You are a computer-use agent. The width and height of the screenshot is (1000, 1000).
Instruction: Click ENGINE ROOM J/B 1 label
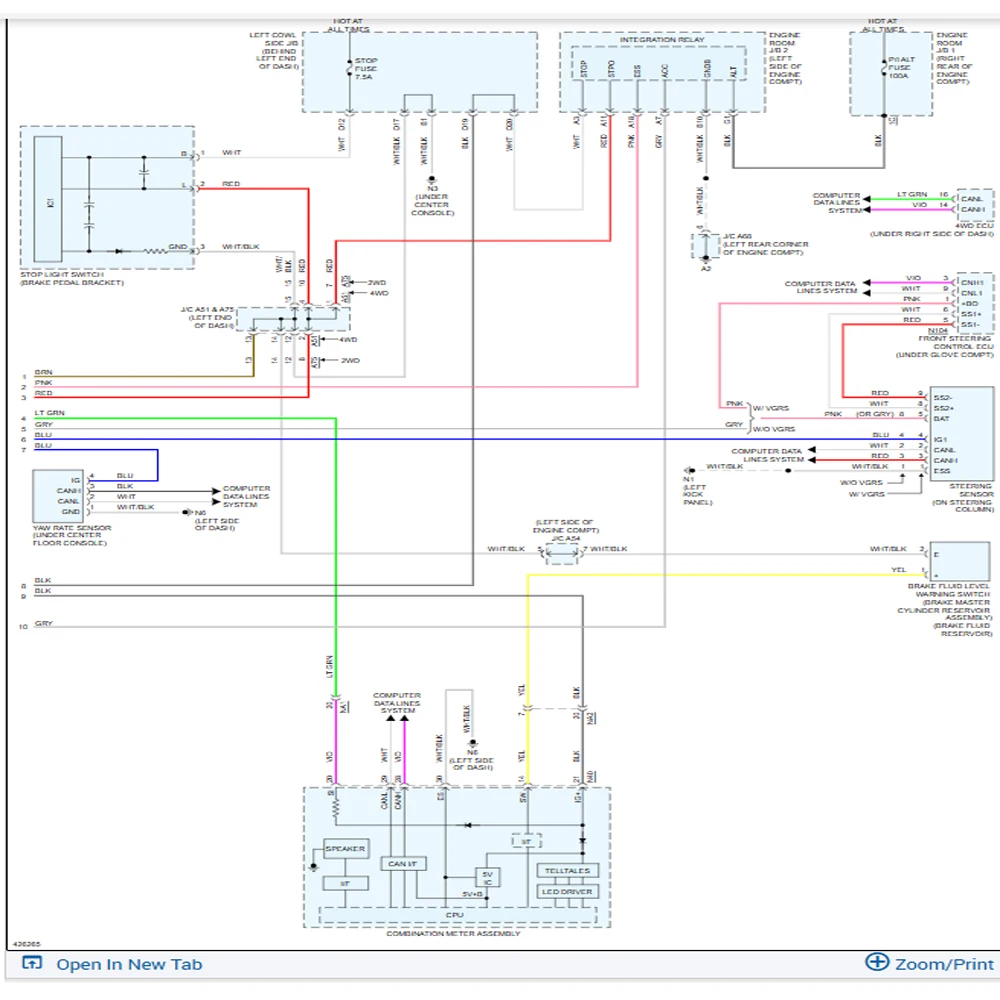[x=953, y=58]
